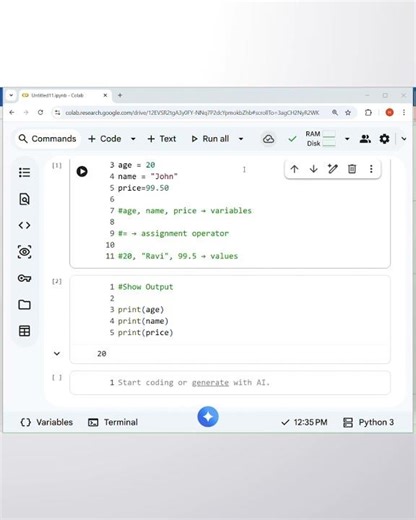The height and width of the screenshot is (520, 416).
Task: Collapse the header with the chevron
Action: [404, 139]
